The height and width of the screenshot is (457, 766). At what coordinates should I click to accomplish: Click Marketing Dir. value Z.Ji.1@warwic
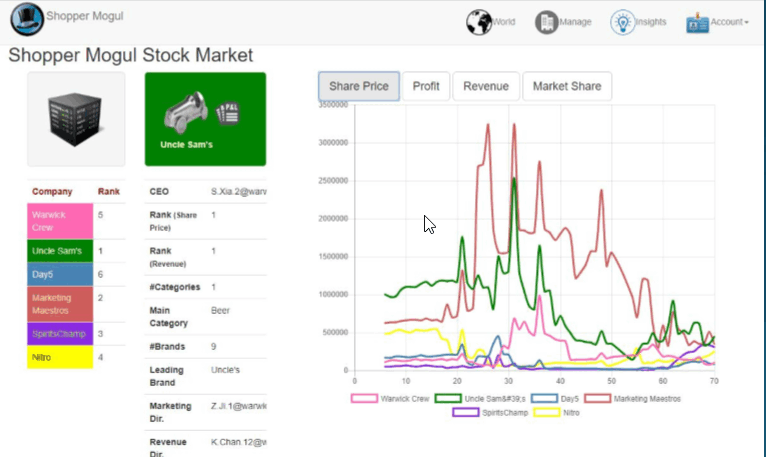pos(239,406)
